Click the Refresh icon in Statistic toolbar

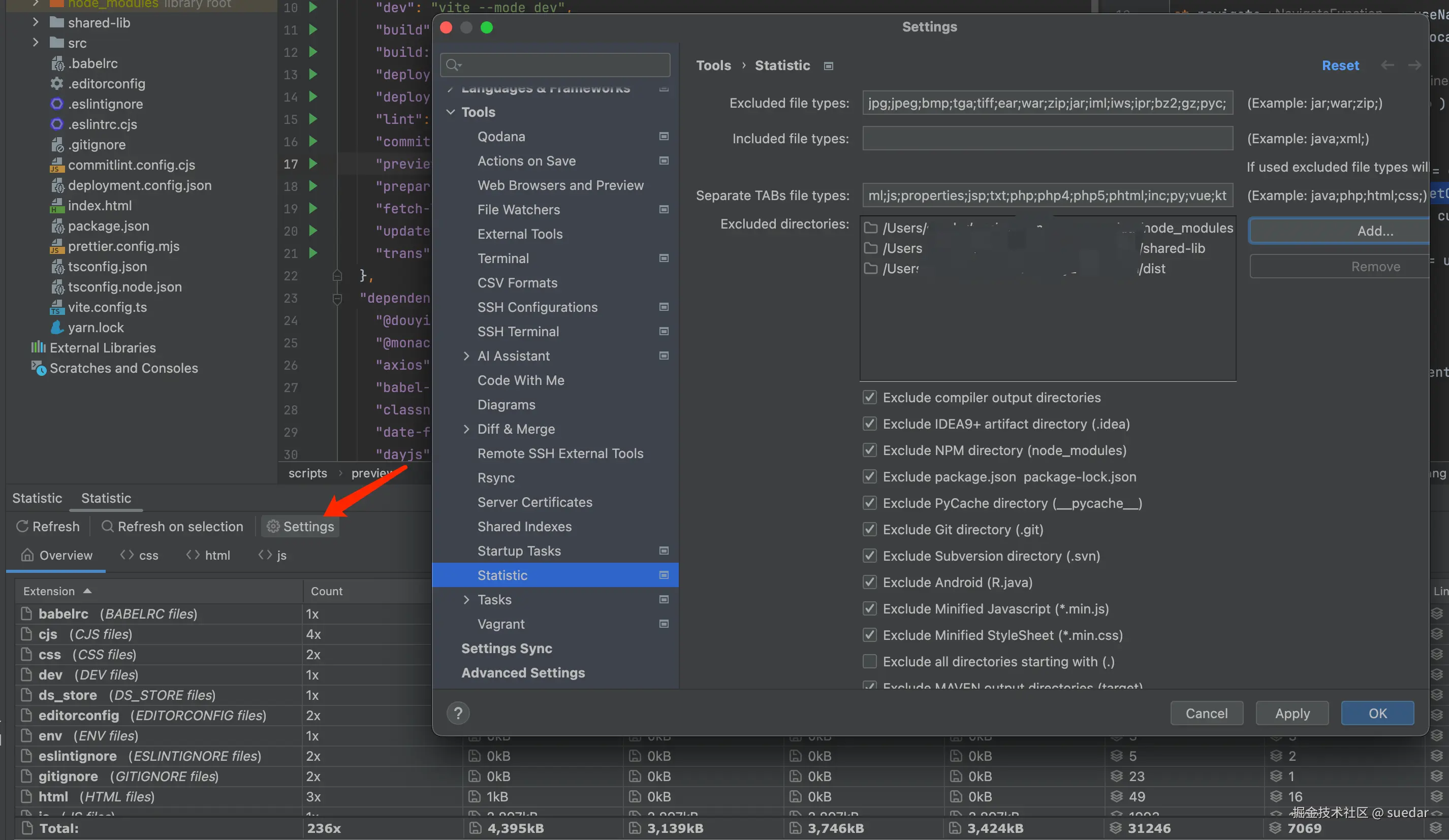[22, 526]
